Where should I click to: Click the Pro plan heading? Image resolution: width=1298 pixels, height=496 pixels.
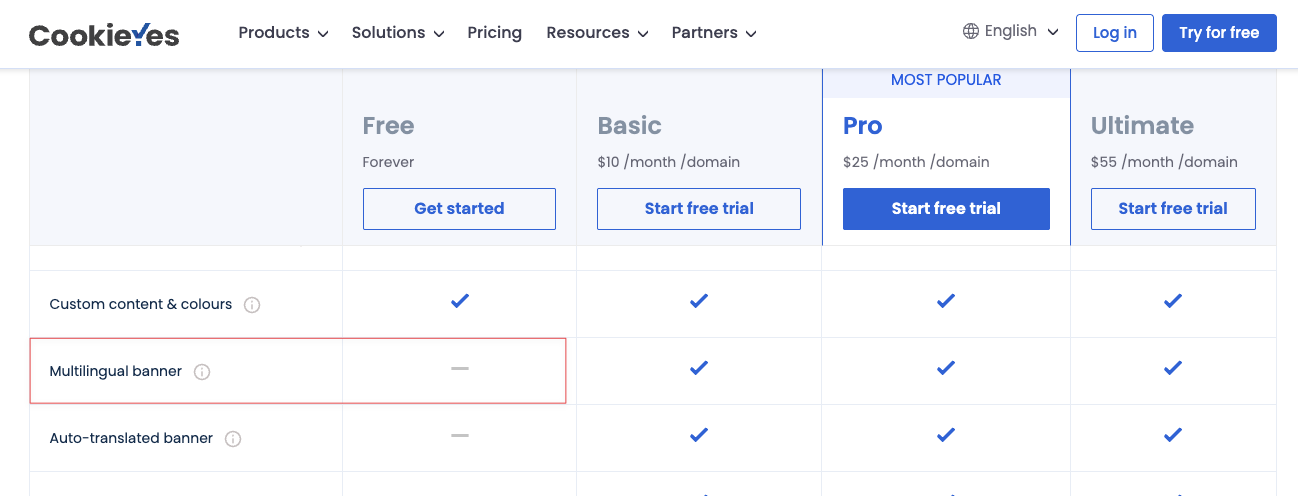[862, 126]
